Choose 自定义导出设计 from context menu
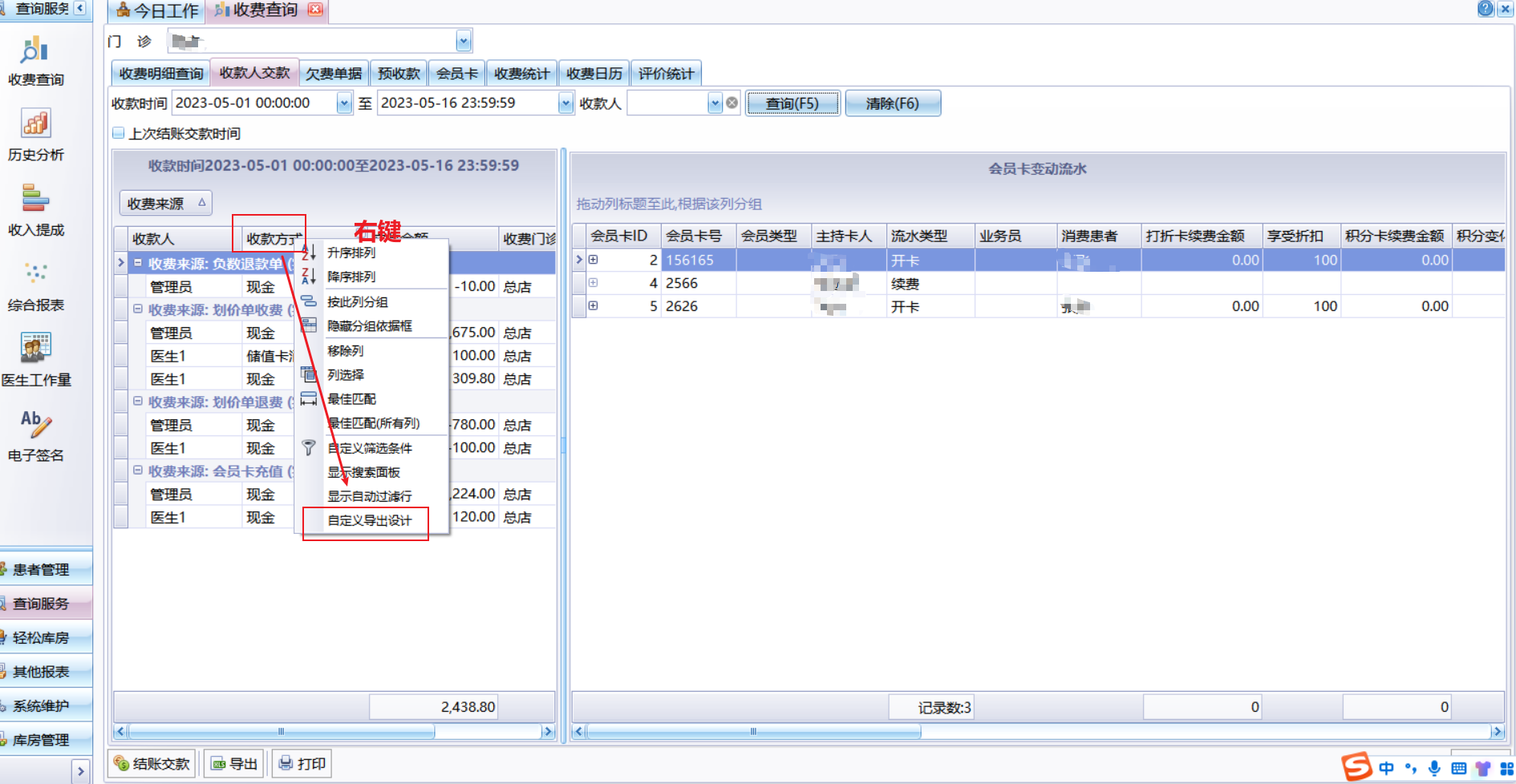 (369, 520)
